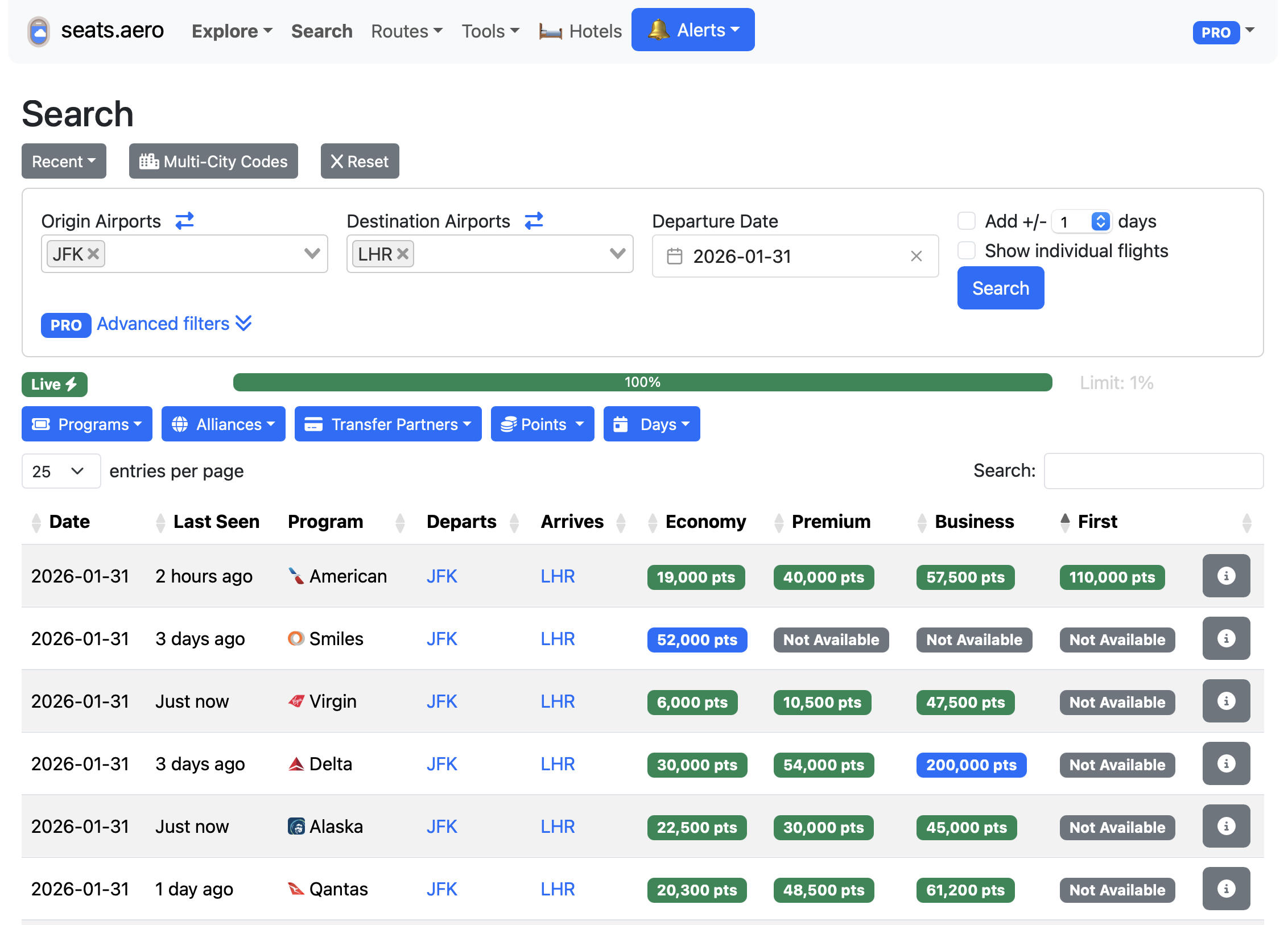Click Smiles 52,000 pts economy badge
This screenshot has width=1288, height=925.
pos(697,639)
